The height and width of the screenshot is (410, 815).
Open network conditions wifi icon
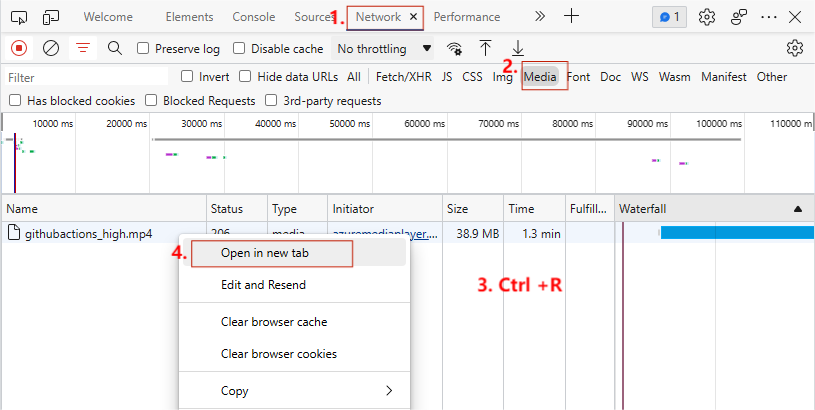(x=455, y=48)
